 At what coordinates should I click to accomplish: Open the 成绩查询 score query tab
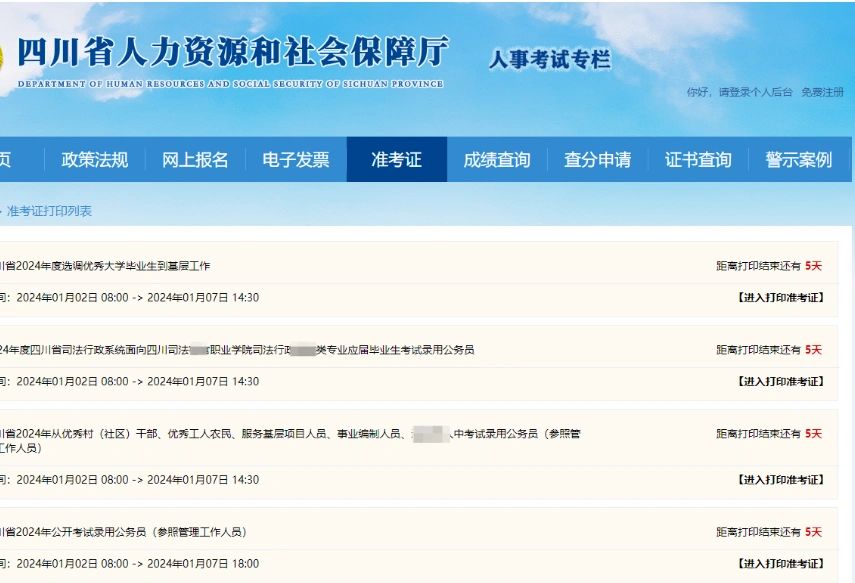pos(498,159)
